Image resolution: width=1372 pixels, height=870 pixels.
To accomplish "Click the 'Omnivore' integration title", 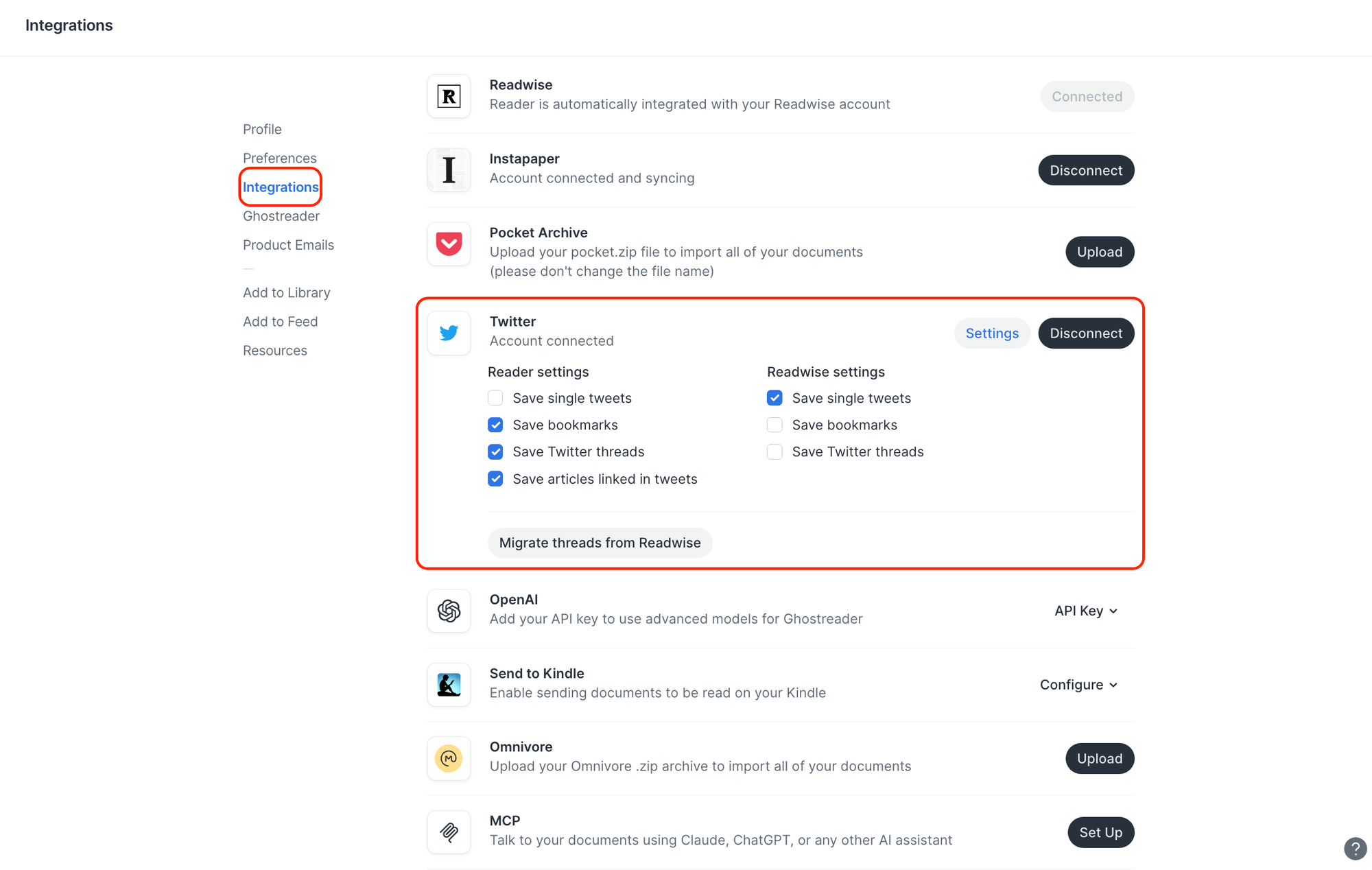I will [521, 746].
